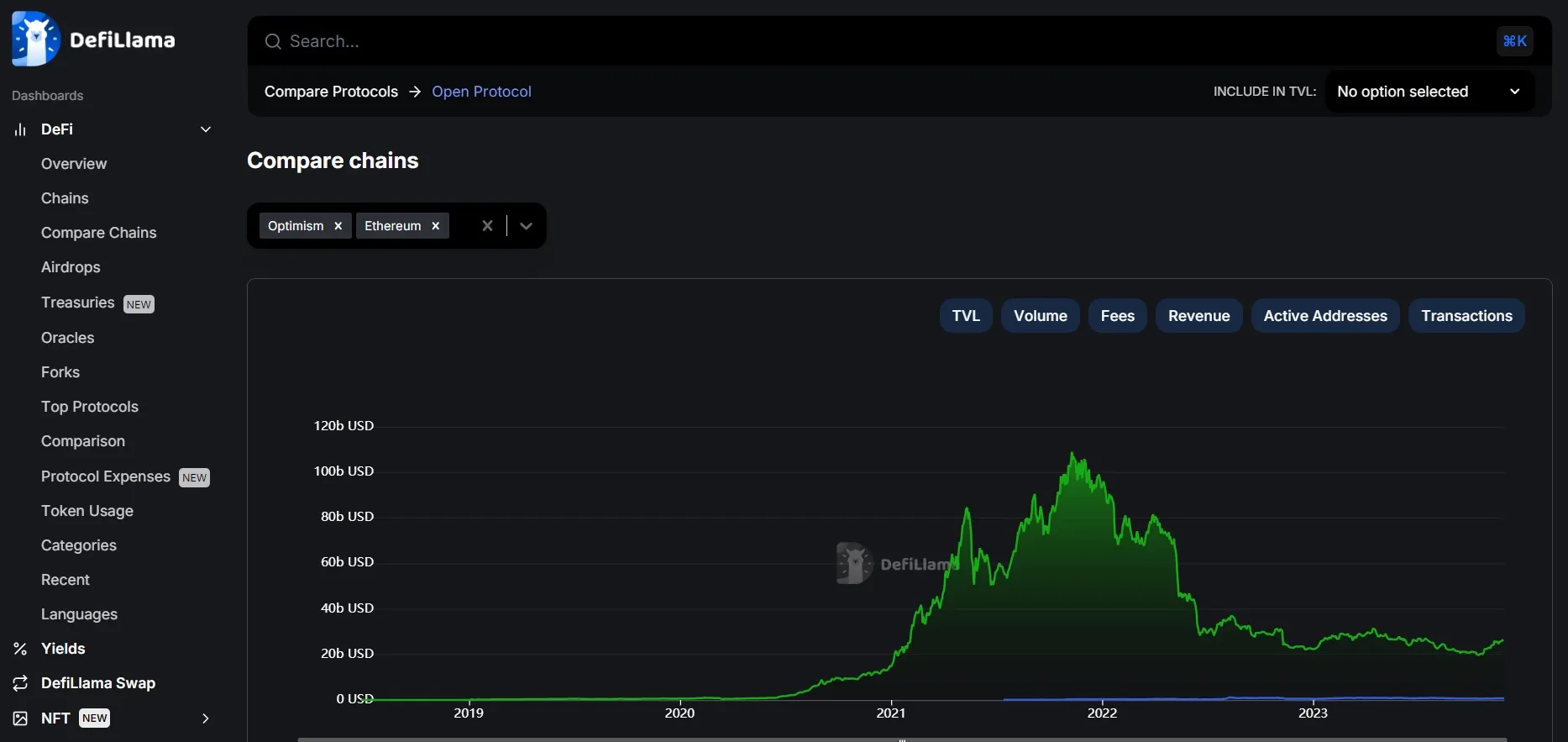1568x742 pixels.
Task: Open the Include in TVL dropdown
Action: [x=1429, y=92]
